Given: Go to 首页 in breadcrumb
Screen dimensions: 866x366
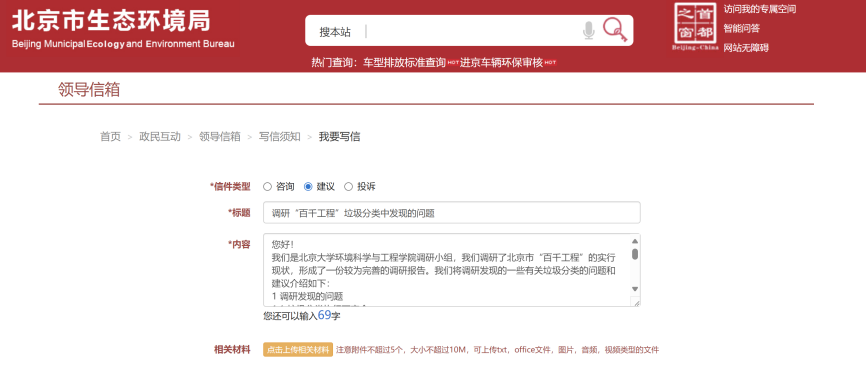Looking at the screenshot, I should pyautogui.click(x=110, y=137).
